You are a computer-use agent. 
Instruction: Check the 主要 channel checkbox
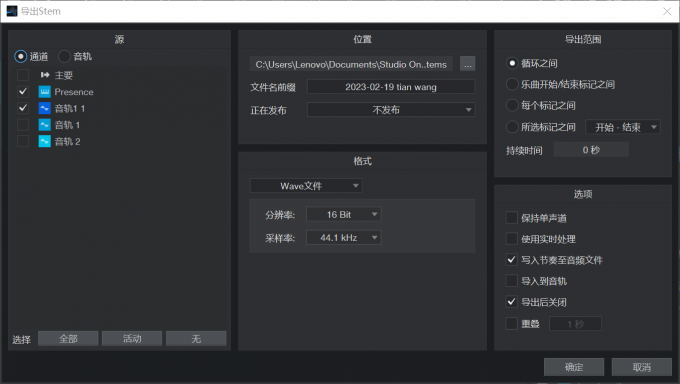click(x=23, y=75)
